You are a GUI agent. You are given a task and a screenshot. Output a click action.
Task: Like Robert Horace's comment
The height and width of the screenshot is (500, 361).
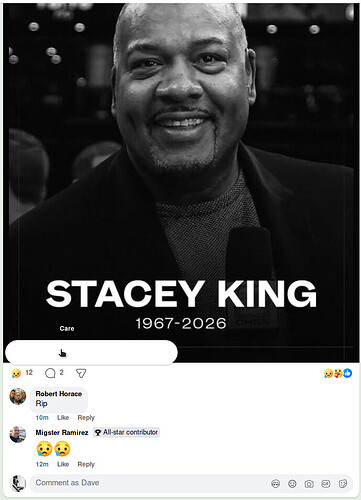coord(63,418)
